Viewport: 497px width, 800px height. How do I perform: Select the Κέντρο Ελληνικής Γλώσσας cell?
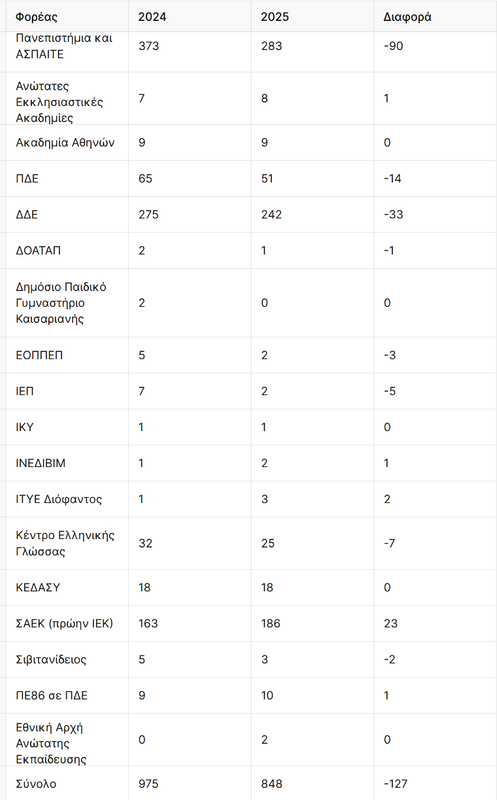click(65, 543)
